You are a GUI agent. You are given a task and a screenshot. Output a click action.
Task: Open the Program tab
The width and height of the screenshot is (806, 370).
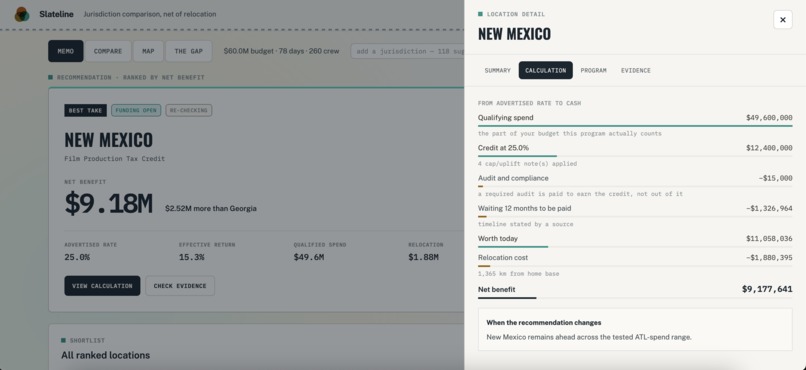coord(593,70)
